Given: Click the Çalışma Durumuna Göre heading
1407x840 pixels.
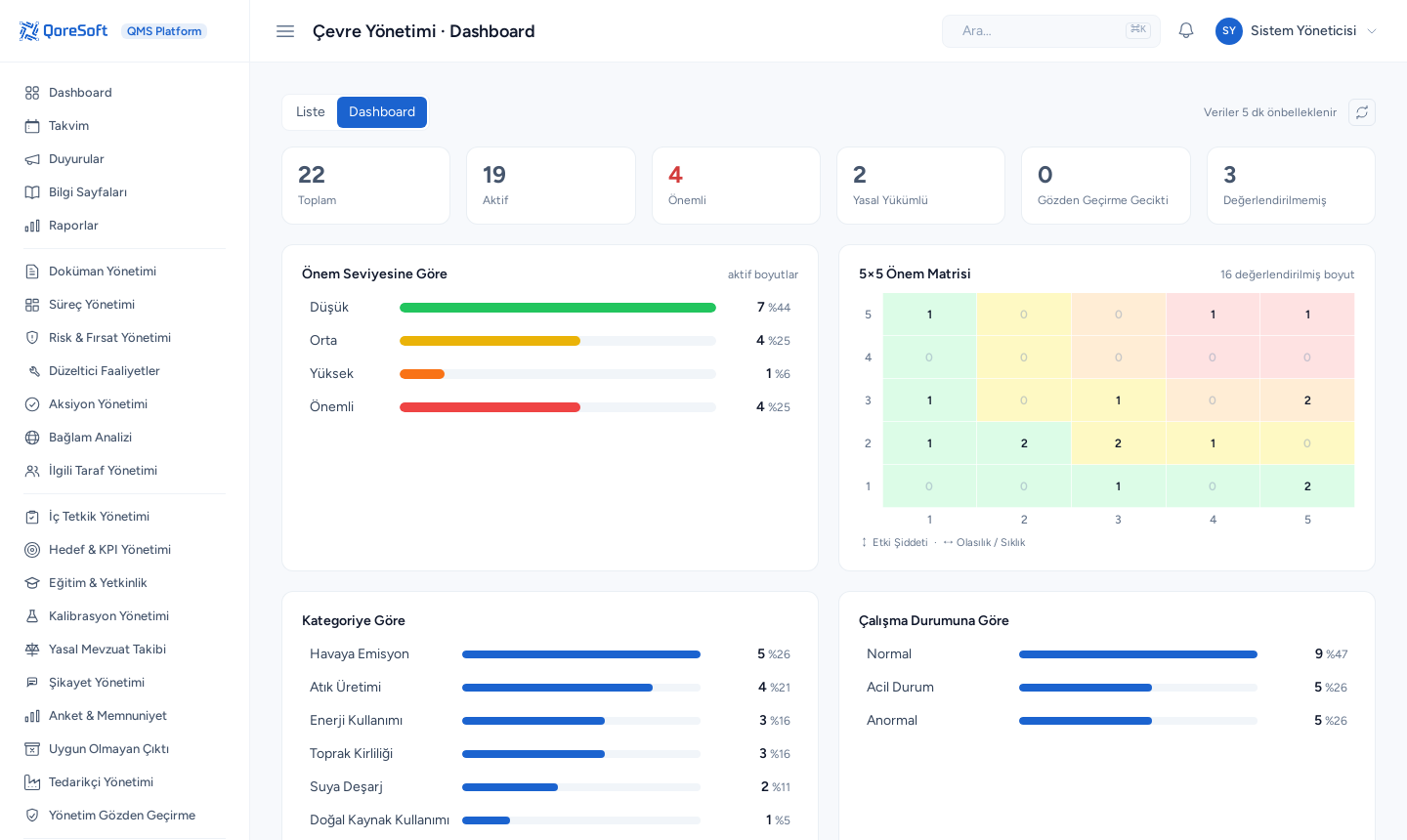Looking at the screenshot, I should [x=934, y=621].
